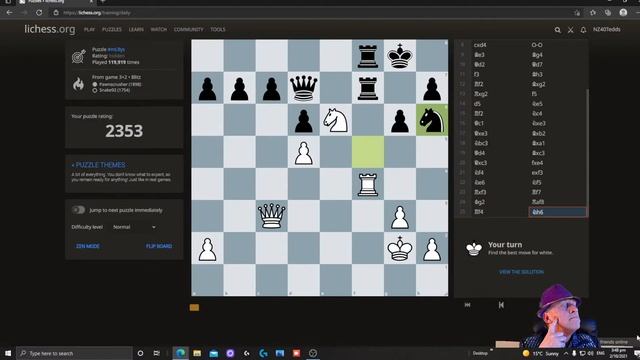The image size is (640, 360).
Task: Open the notifications bell
Action: 583,30
